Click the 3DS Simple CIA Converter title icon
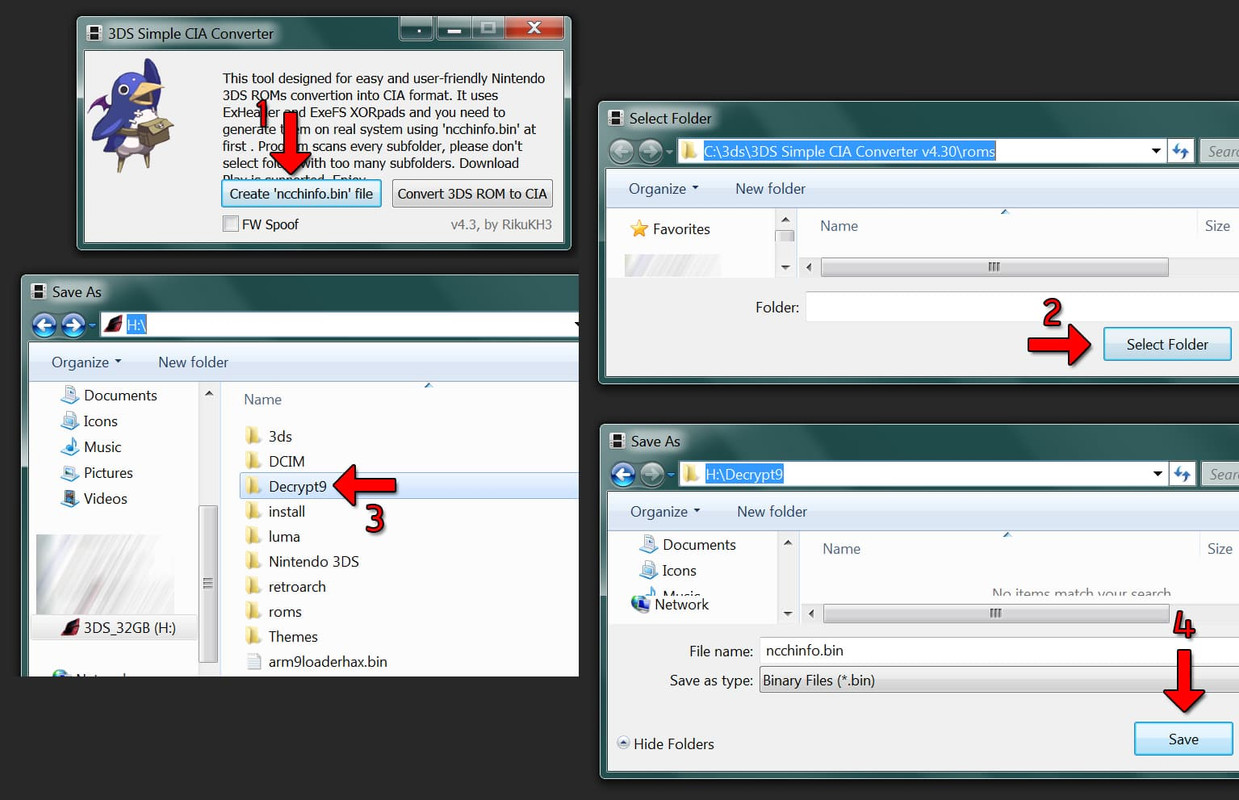This screenshot has width=1239, height=800. point(93,33)
